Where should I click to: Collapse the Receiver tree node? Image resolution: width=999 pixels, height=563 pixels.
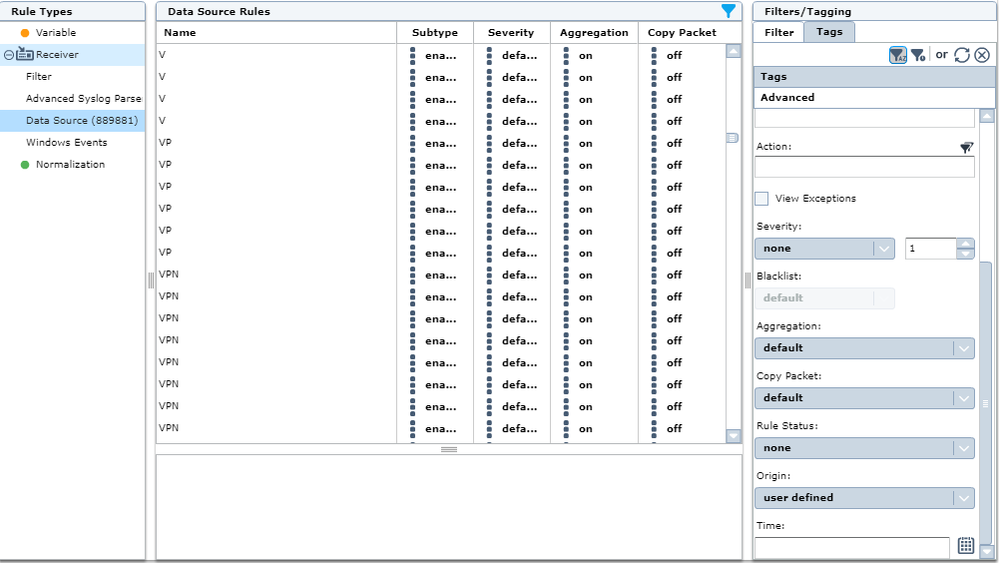pos(9,55)
